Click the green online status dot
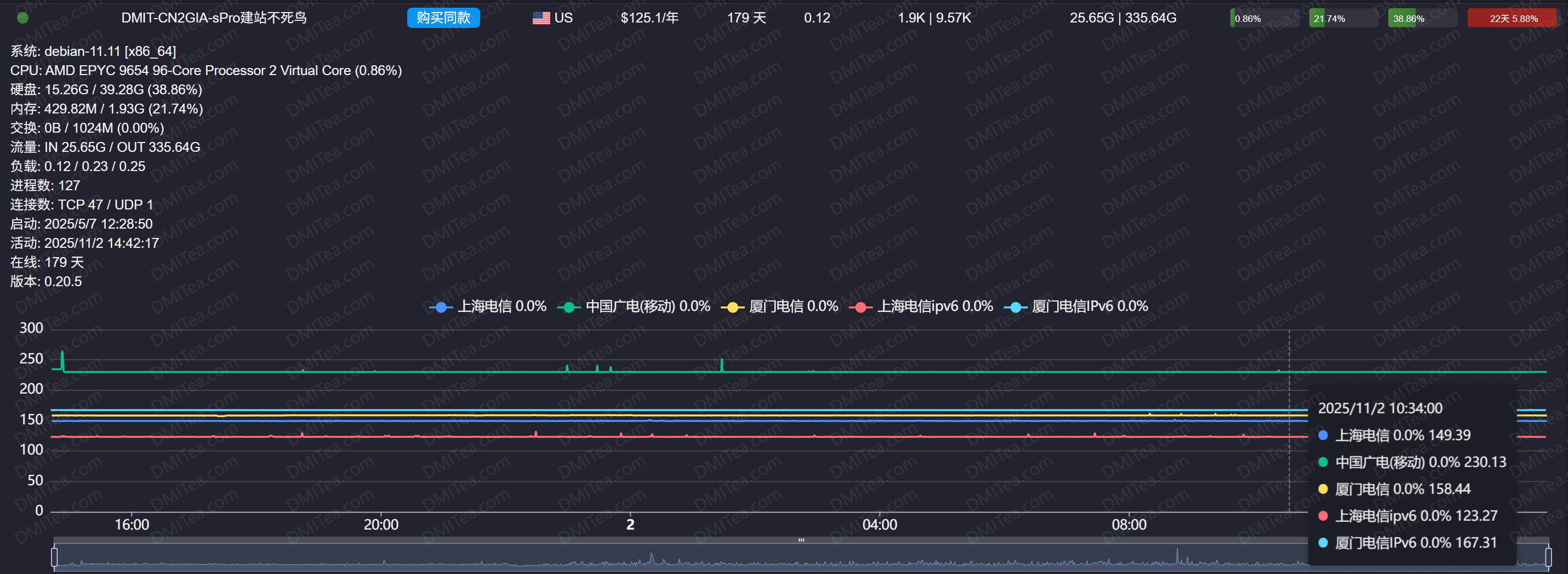The height and width of the screenshot is (574, 1568). (22, 18)
